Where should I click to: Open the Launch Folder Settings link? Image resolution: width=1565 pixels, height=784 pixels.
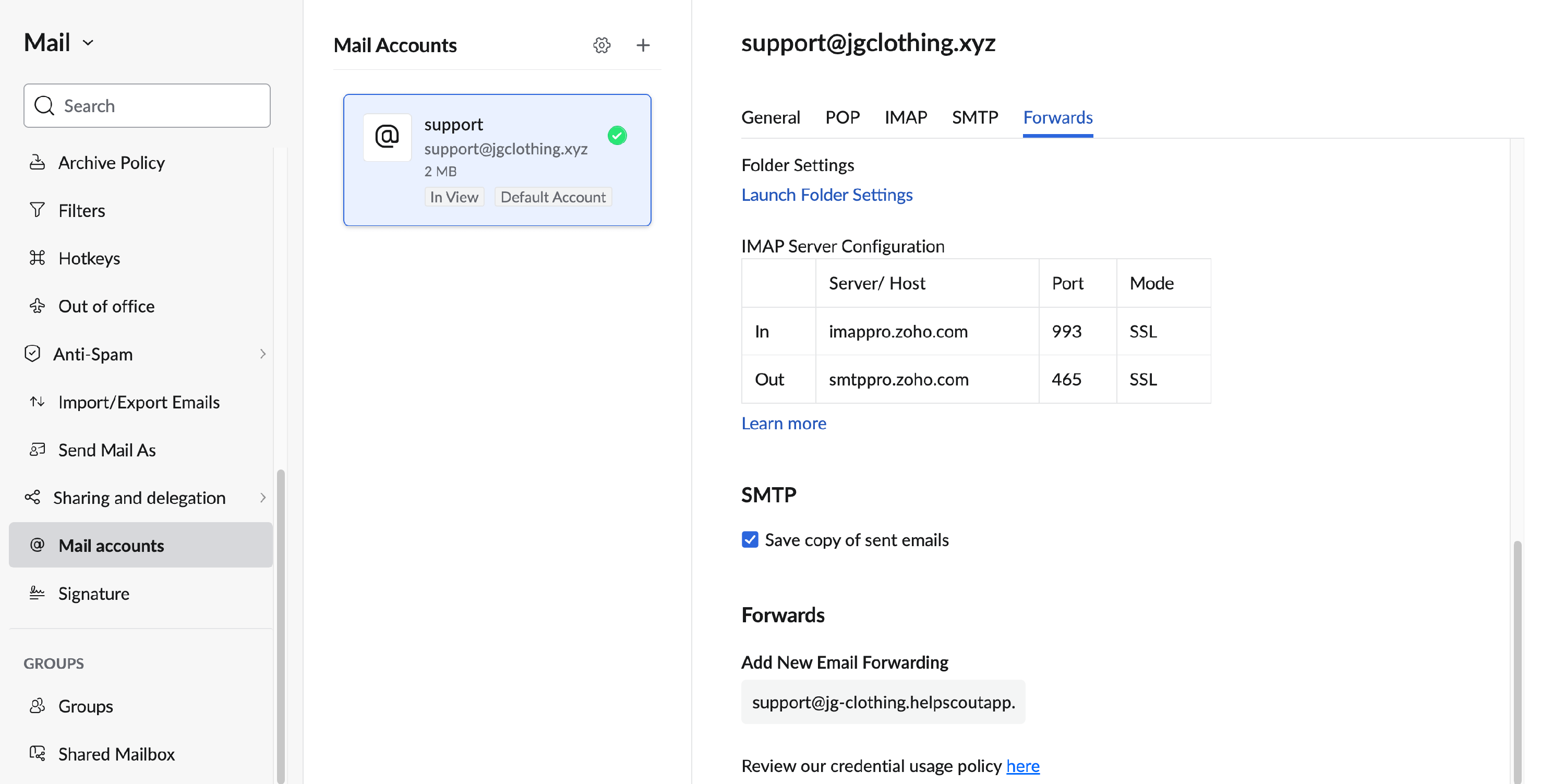(826, 195)
